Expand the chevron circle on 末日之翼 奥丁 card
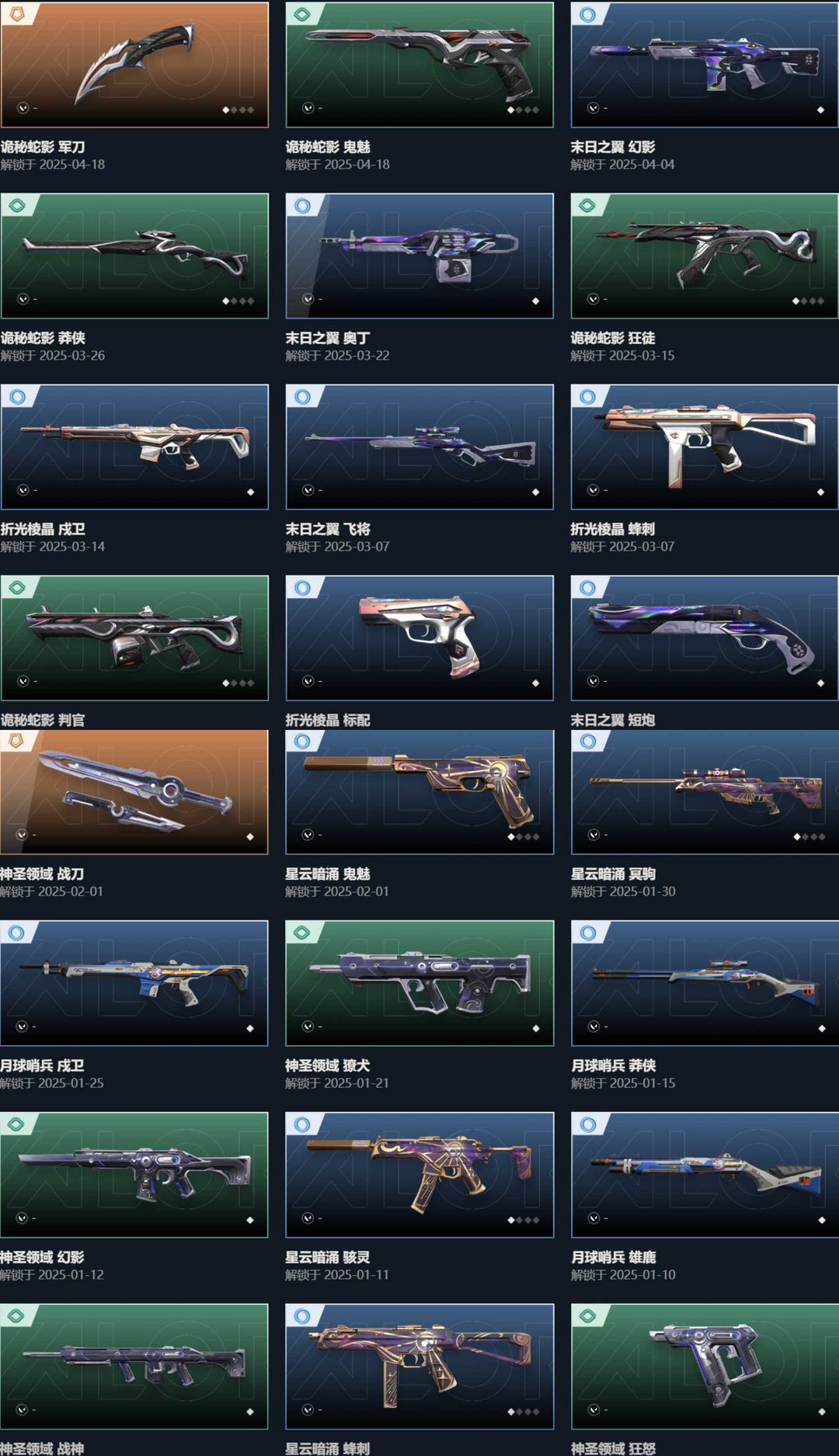 pos(308,299)
